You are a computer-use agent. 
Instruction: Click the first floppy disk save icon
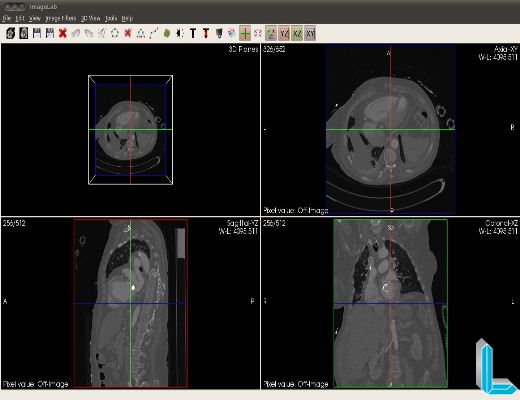(x=37, y=33)
